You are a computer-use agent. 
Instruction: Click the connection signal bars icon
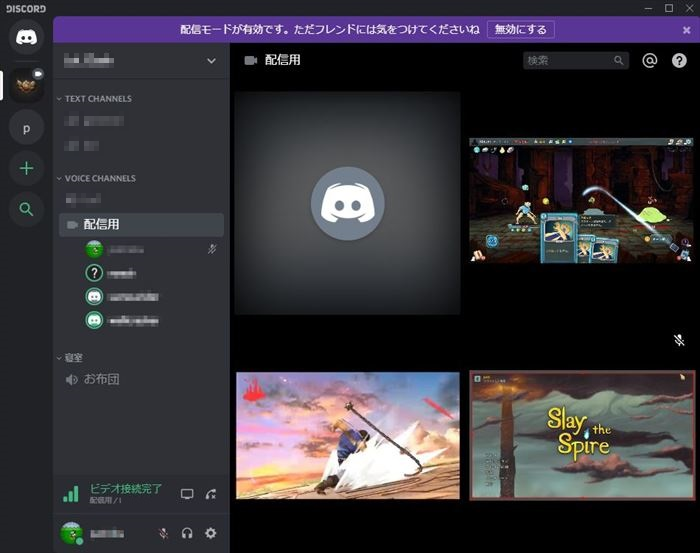click(x=71, y=494)
